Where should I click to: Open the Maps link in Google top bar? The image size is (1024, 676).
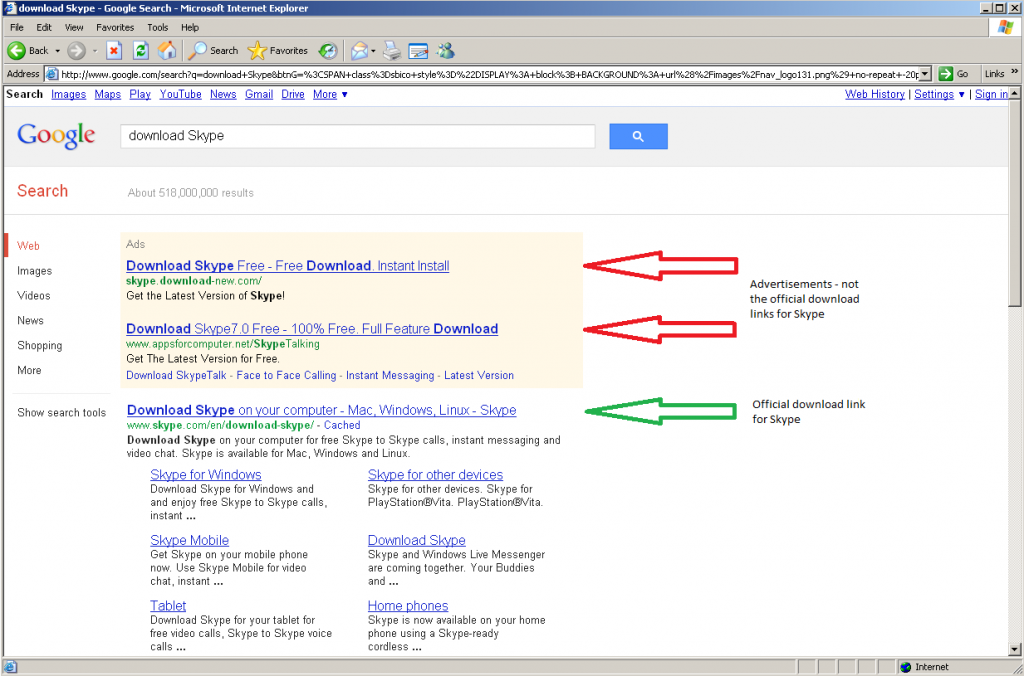108,94
